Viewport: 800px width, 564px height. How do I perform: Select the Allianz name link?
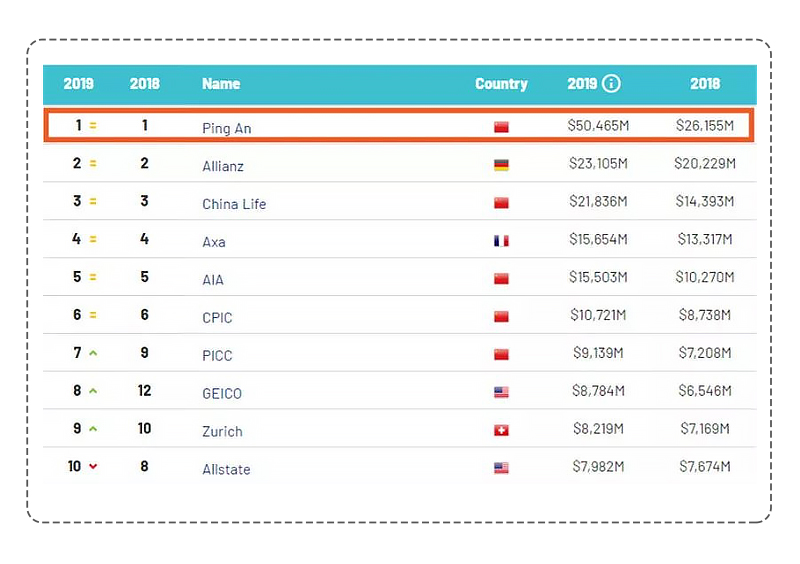[x=223, y=166]
